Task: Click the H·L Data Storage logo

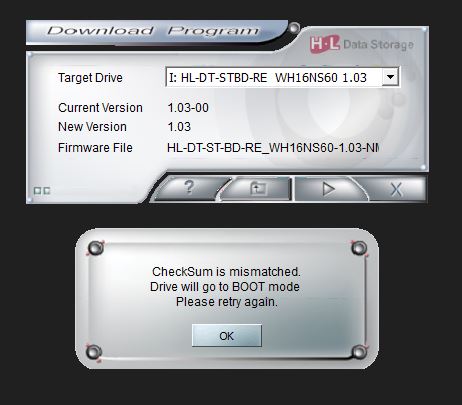Action: click(362, 44)
